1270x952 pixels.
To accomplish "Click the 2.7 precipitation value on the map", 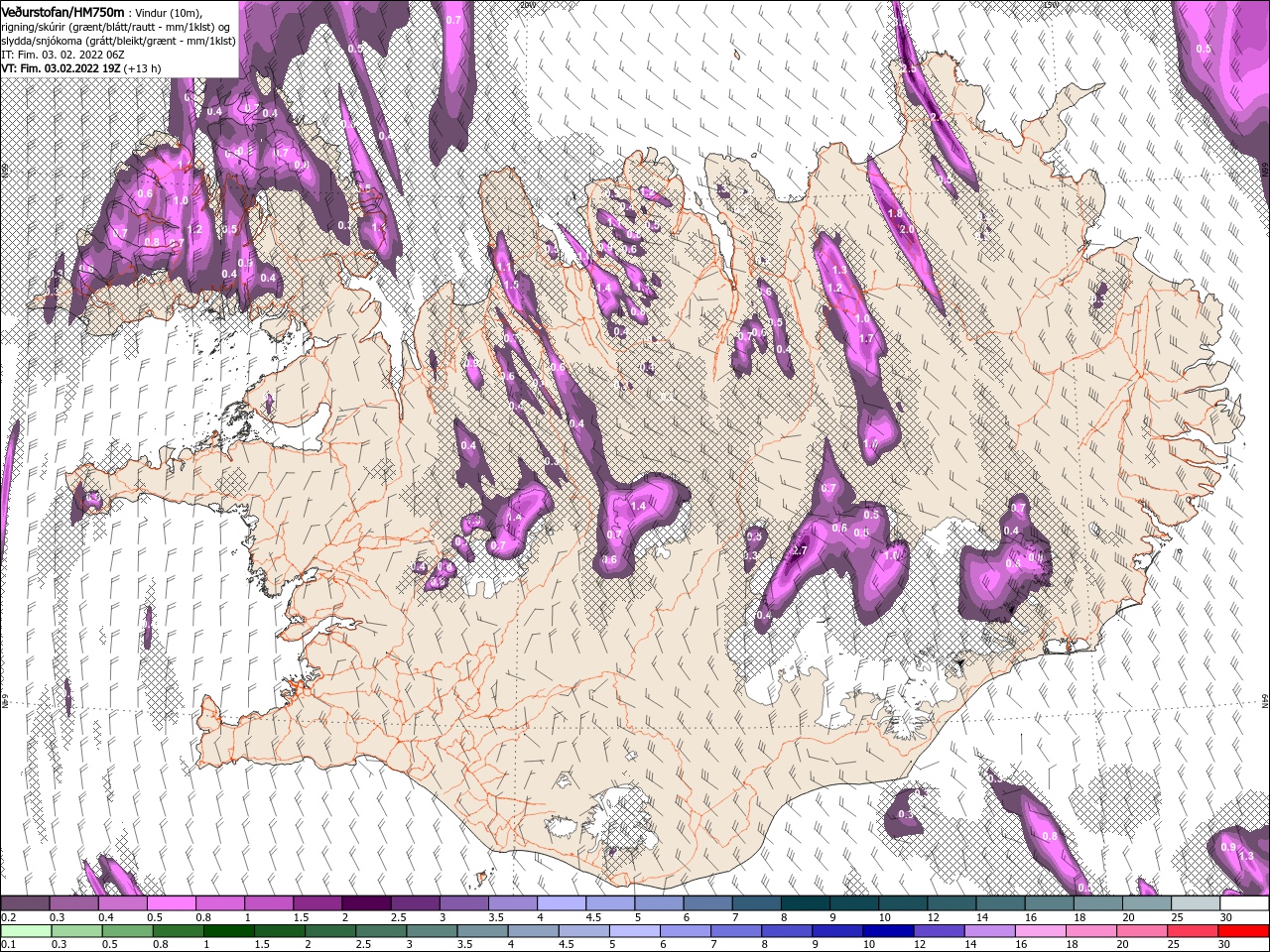I will [801, 551].
